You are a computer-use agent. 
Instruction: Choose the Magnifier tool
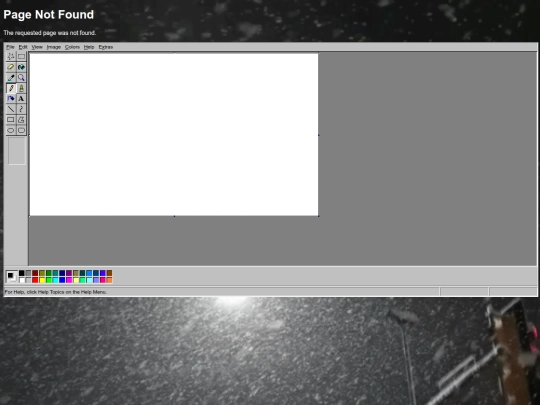(x=21, y=78)
